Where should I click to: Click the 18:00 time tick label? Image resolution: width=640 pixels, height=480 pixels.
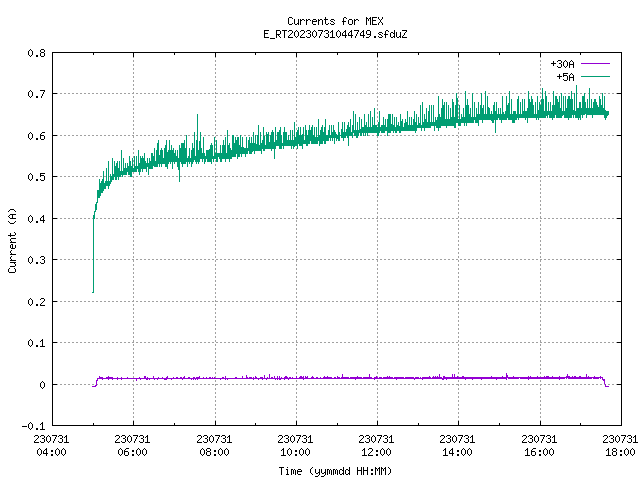pos(620,452)
